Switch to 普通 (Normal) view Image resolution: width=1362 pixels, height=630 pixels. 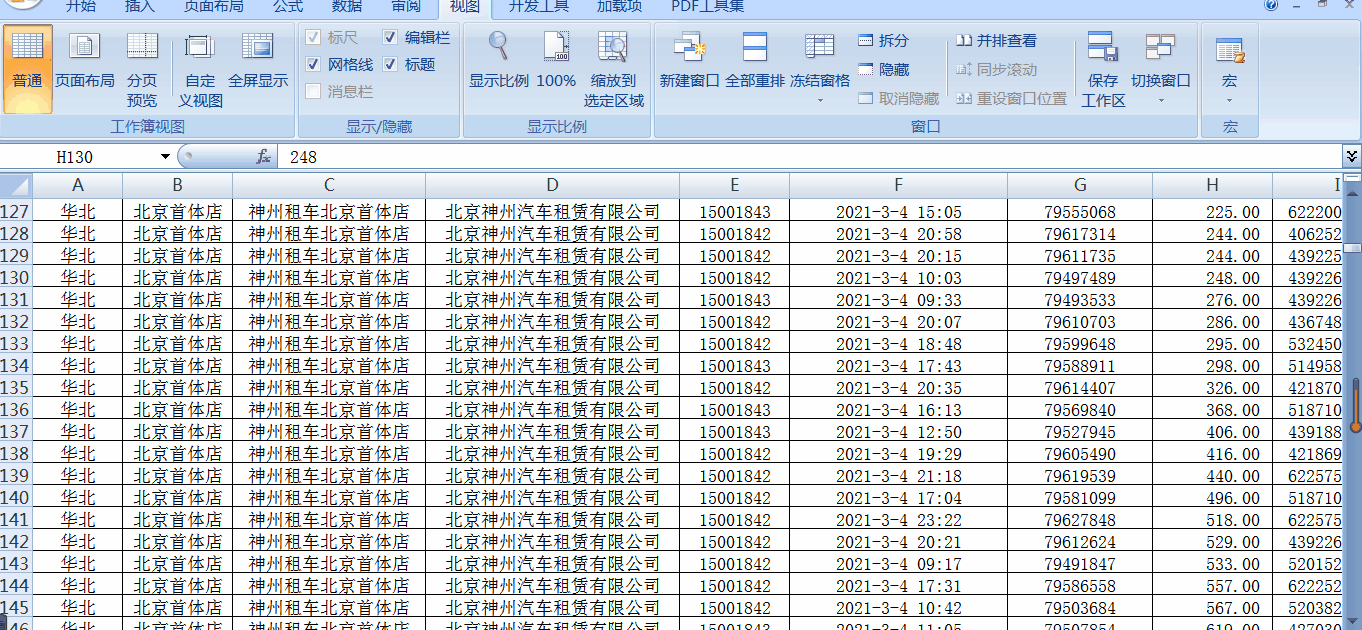point(27,70)
